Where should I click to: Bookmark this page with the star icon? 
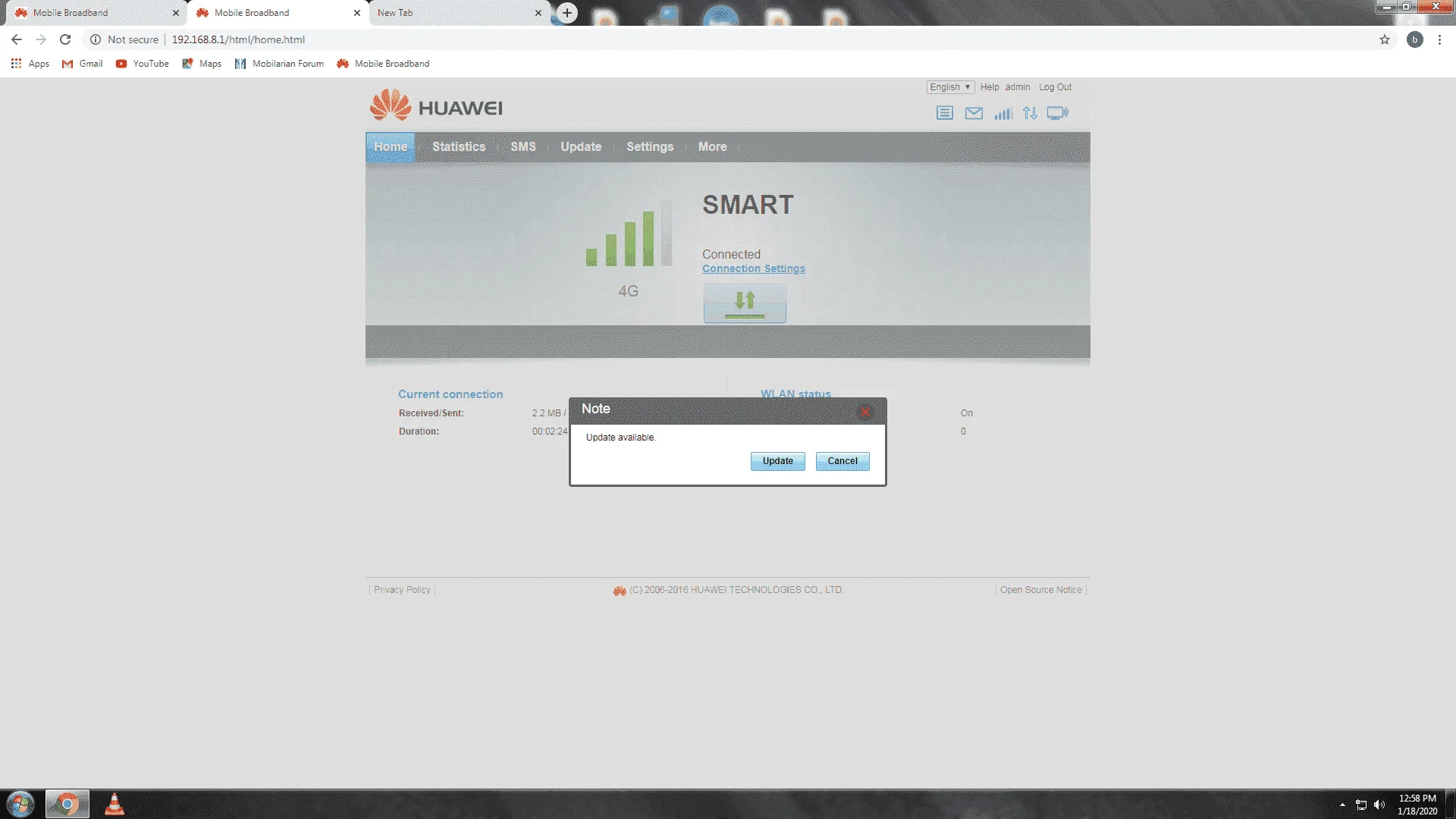pyautogui.click(x=1385, y=39)
